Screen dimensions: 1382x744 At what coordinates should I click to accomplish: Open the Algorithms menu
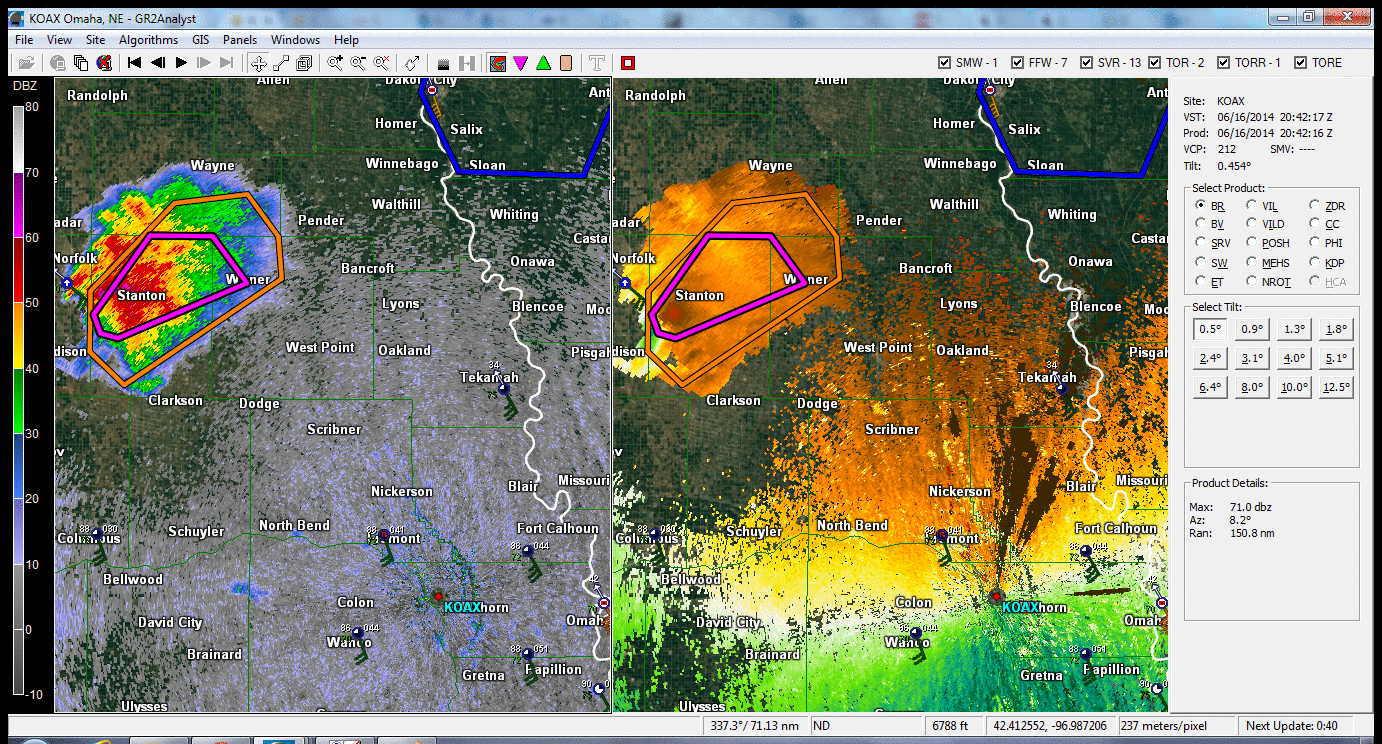148,40
